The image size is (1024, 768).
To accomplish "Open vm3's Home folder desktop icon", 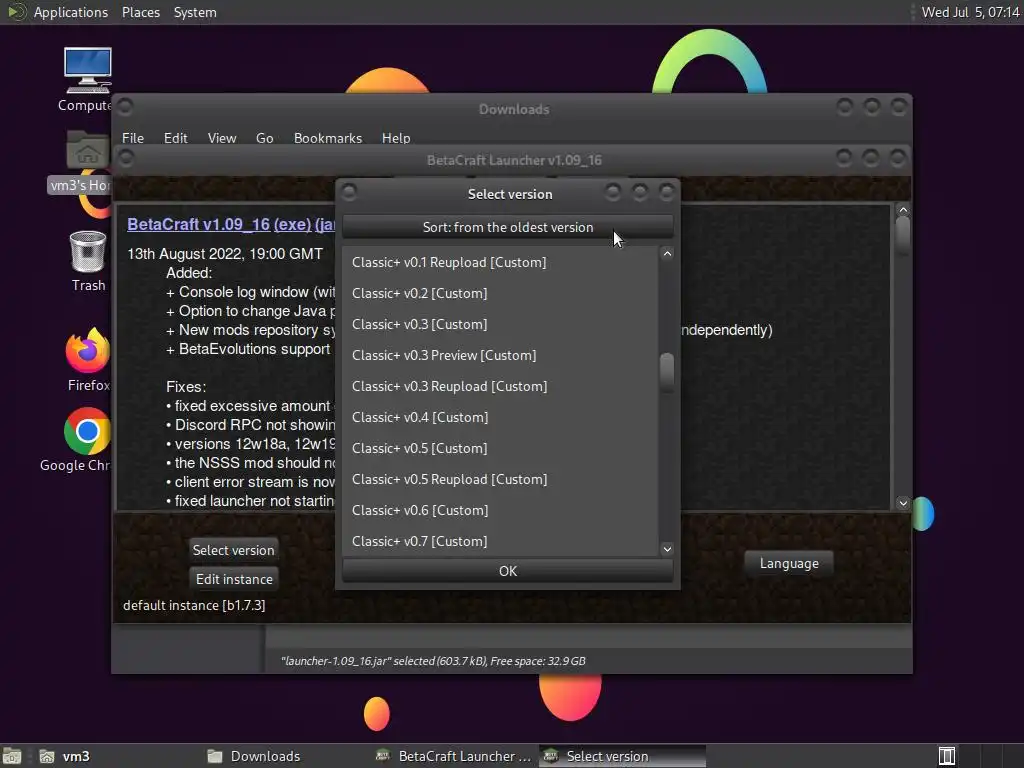I will click(x=88, y=152).
